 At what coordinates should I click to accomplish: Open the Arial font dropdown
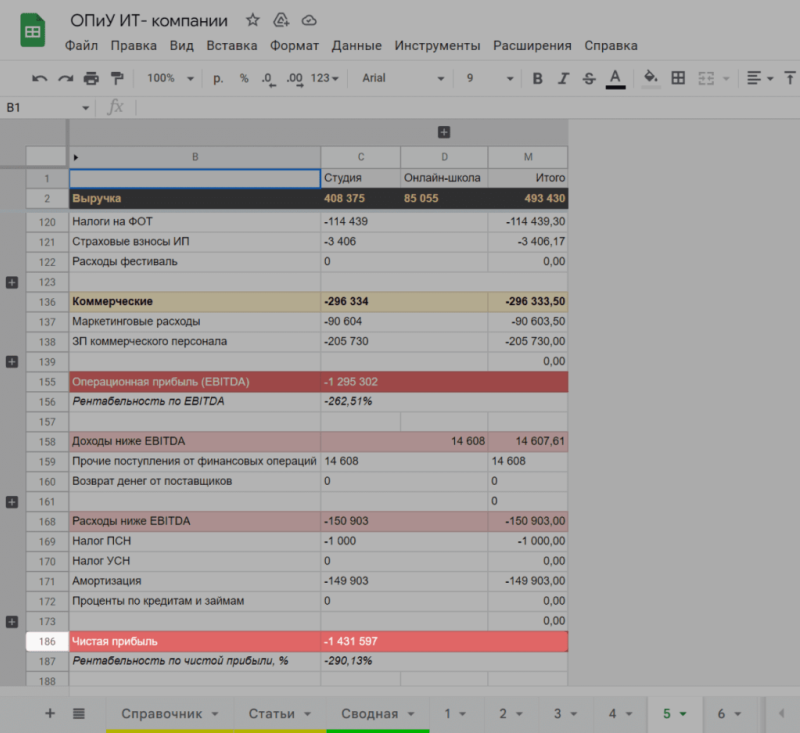pyautogui.click(x=403, y=79)
